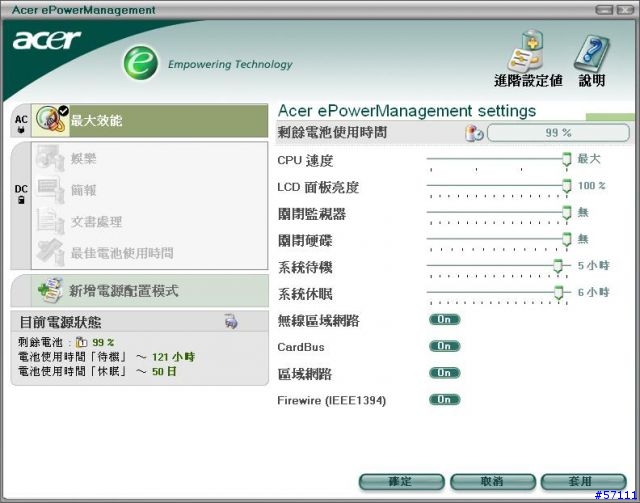Toggle 無線區域網路 On switch

click(444, 319)
